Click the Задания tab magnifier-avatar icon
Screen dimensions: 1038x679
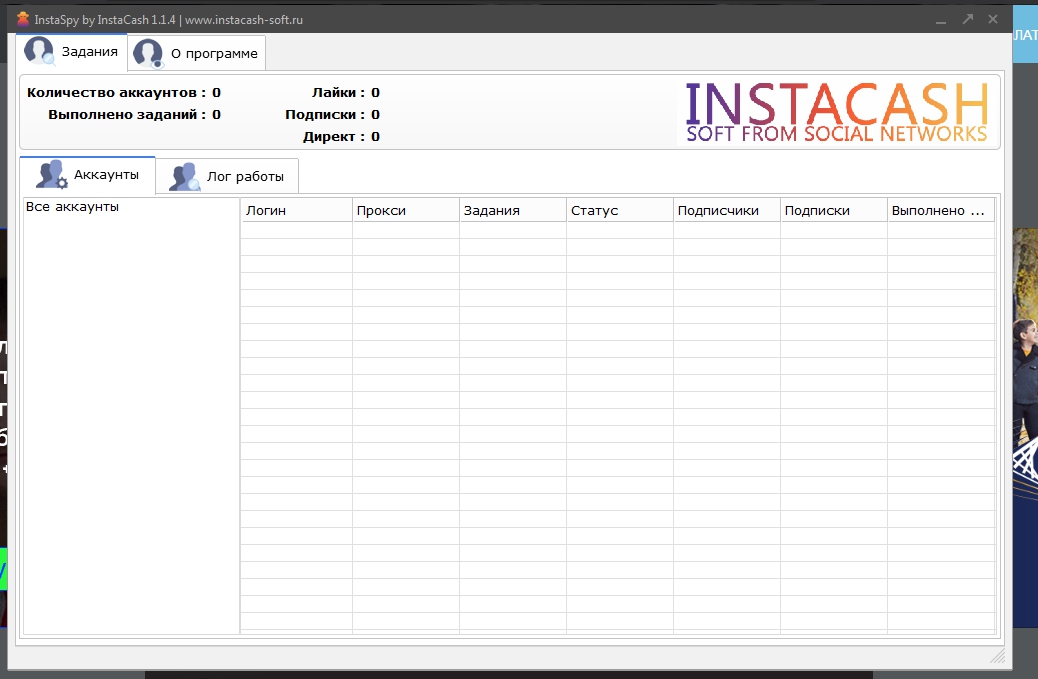click(x=39, y=52)
